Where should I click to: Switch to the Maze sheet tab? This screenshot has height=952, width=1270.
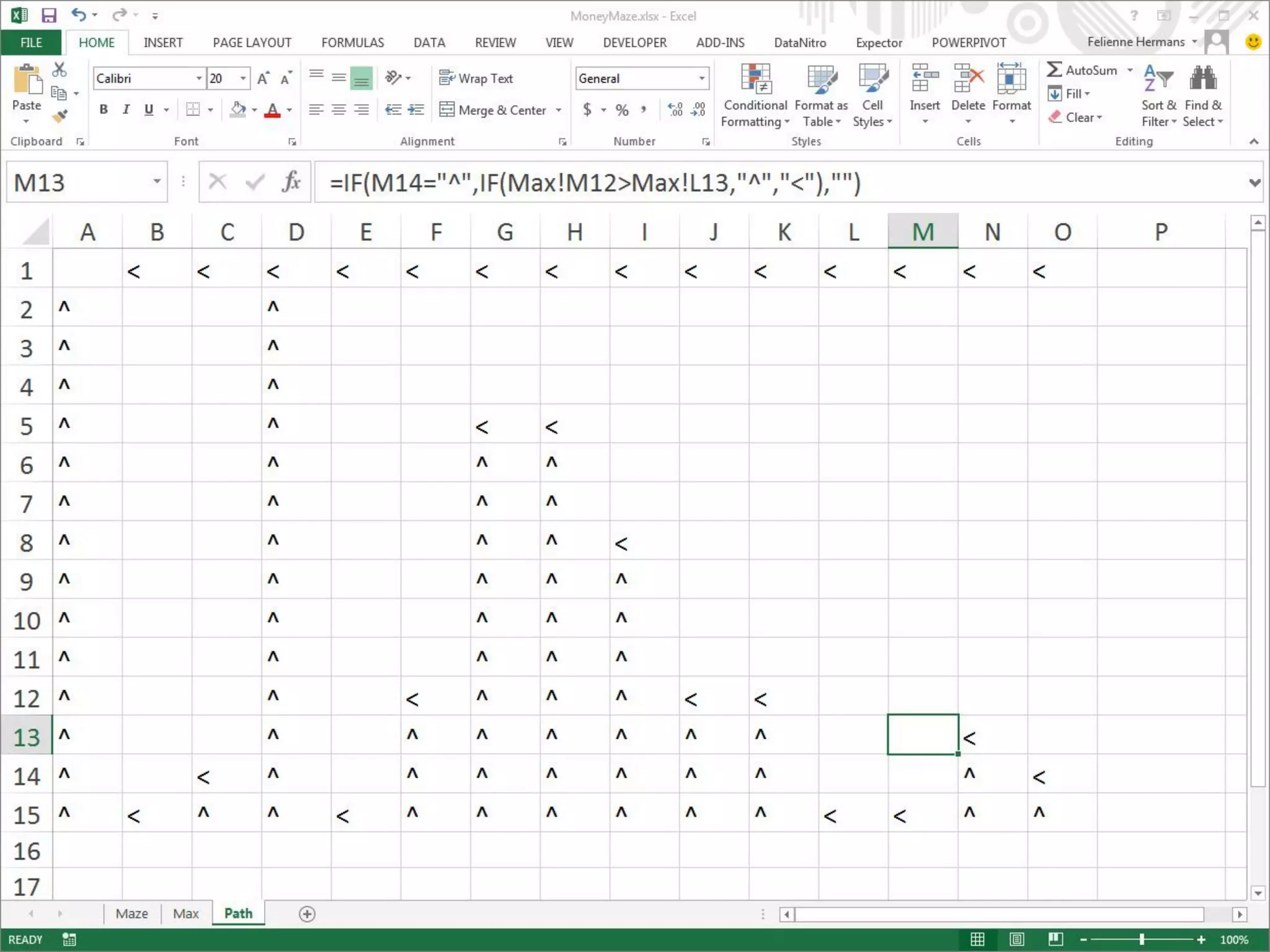(131, 914)
